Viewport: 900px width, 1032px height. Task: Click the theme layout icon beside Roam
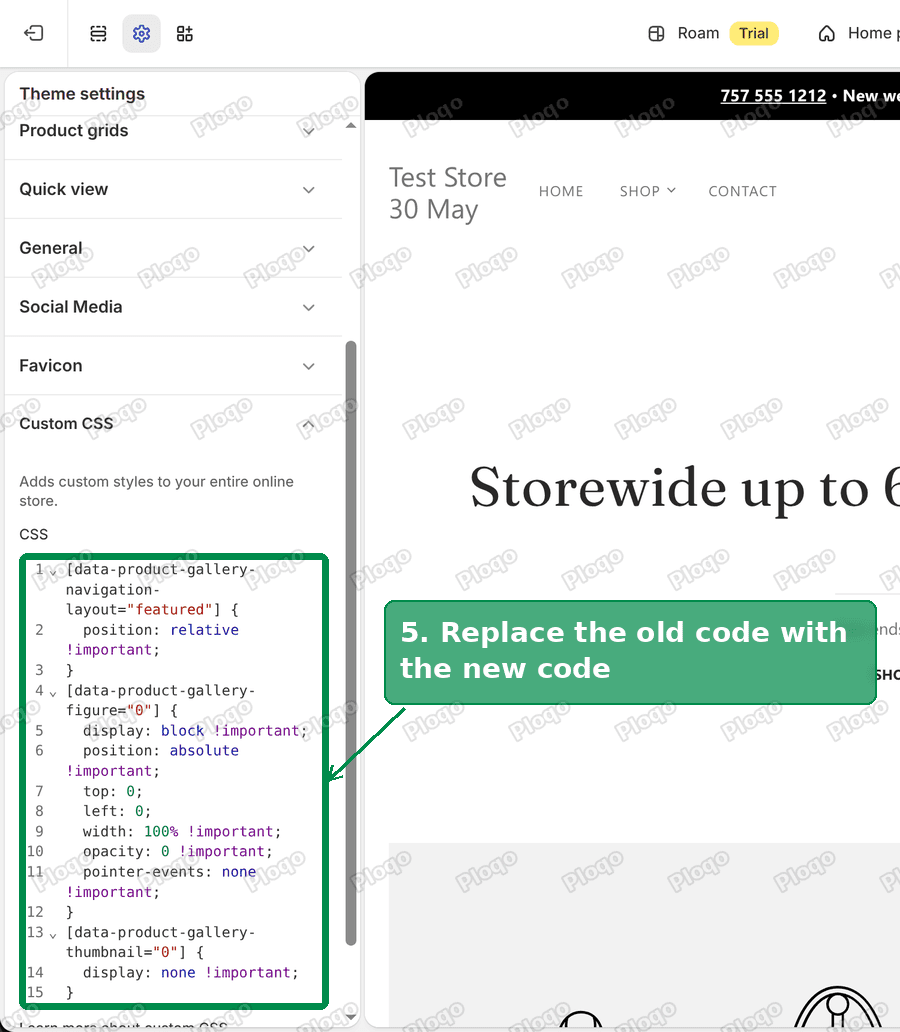click(x=656, y=34)
